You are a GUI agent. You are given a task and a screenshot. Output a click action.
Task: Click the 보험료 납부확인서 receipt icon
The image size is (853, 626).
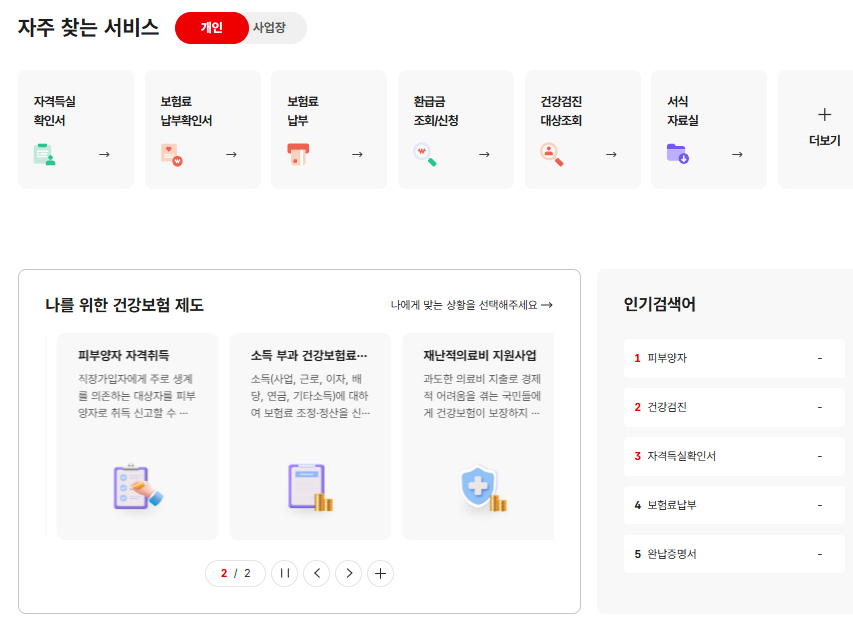tap(171, 154)
